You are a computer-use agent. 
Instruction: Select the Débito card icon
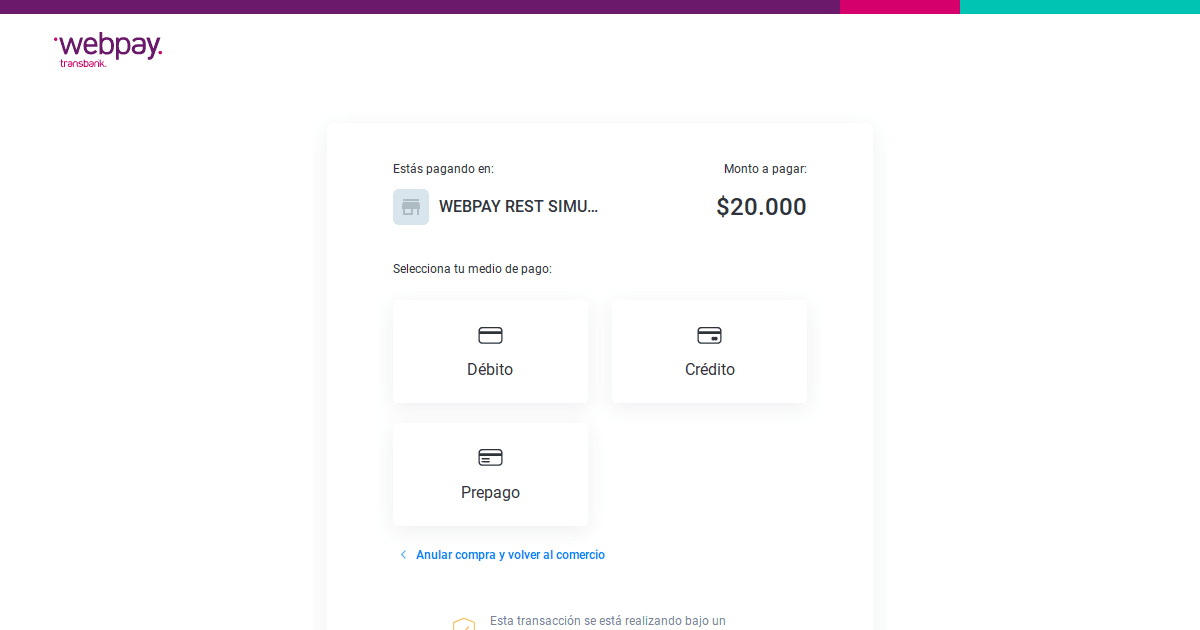(490, 335)
